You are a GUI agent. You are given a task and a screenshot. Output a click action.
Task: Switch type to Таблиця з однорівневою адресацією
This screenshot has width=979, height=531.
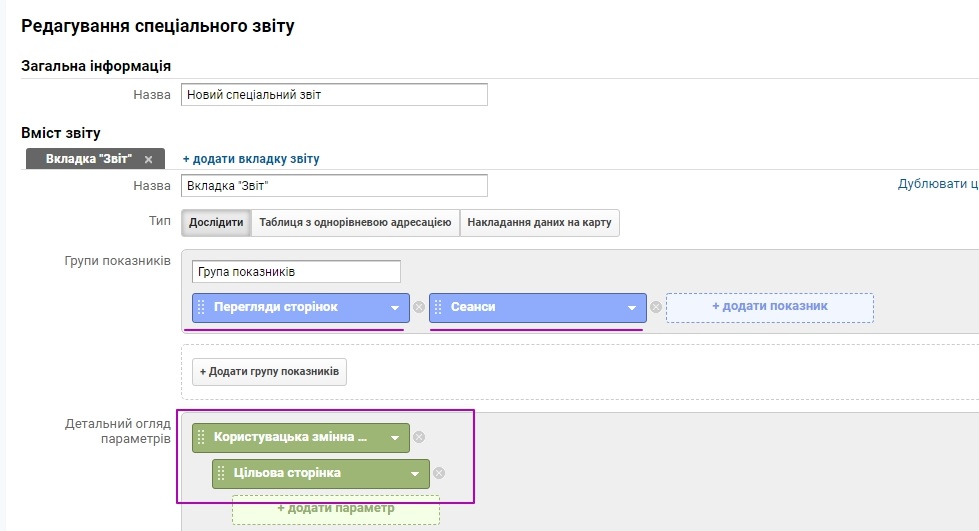tap(355, 223)
